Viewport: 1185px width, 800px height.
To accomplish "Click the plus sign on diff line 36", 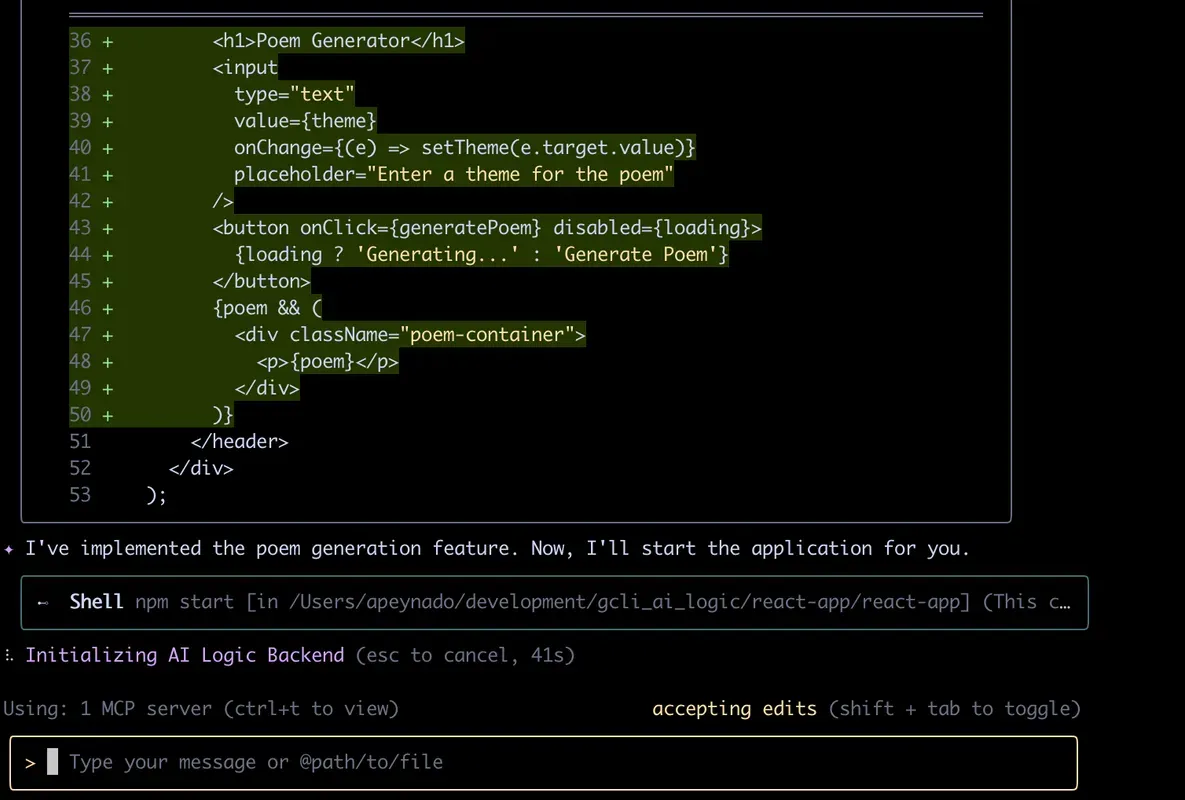I will pyautogui.click(x=107, y=42).
